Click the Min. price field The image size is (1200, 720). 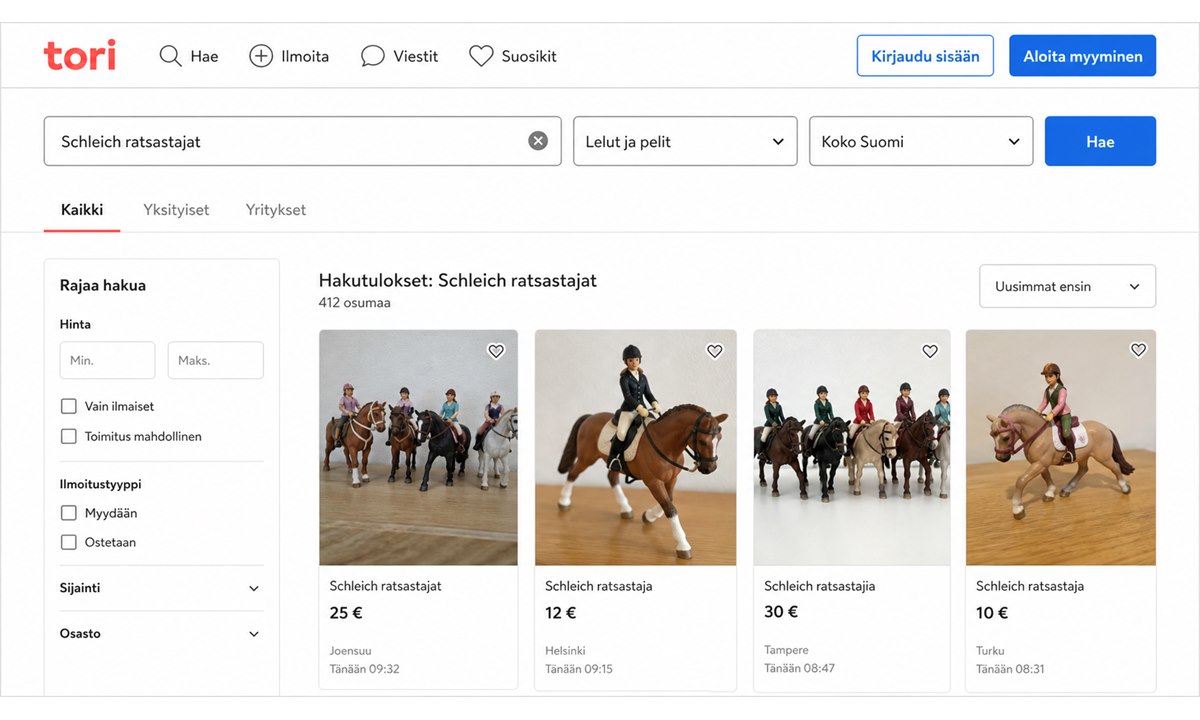tap(107, 360)
